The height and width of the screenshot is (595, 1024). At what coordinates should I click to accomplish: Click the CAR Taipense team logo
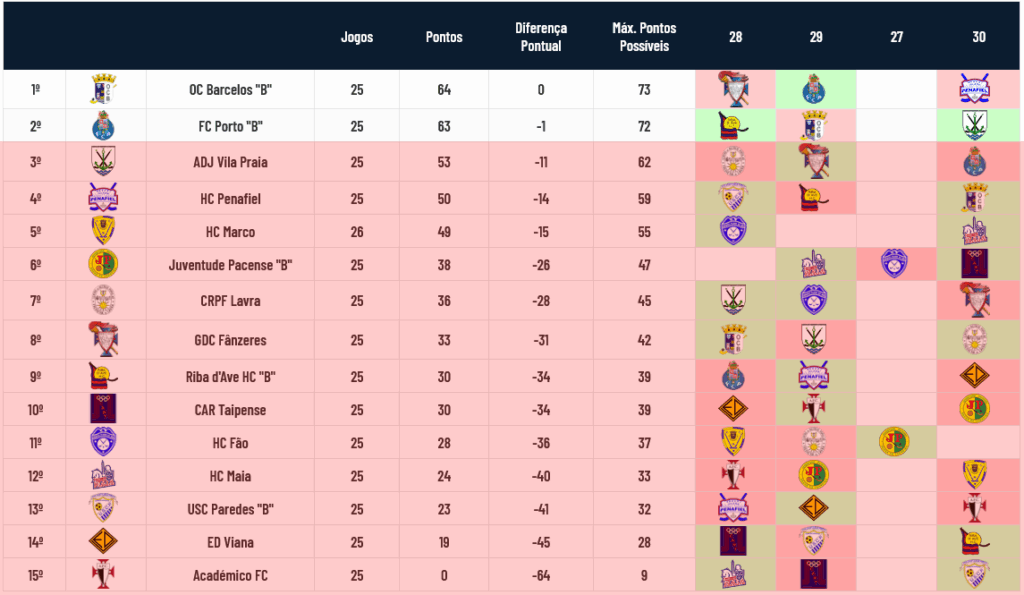coord(103,409)
